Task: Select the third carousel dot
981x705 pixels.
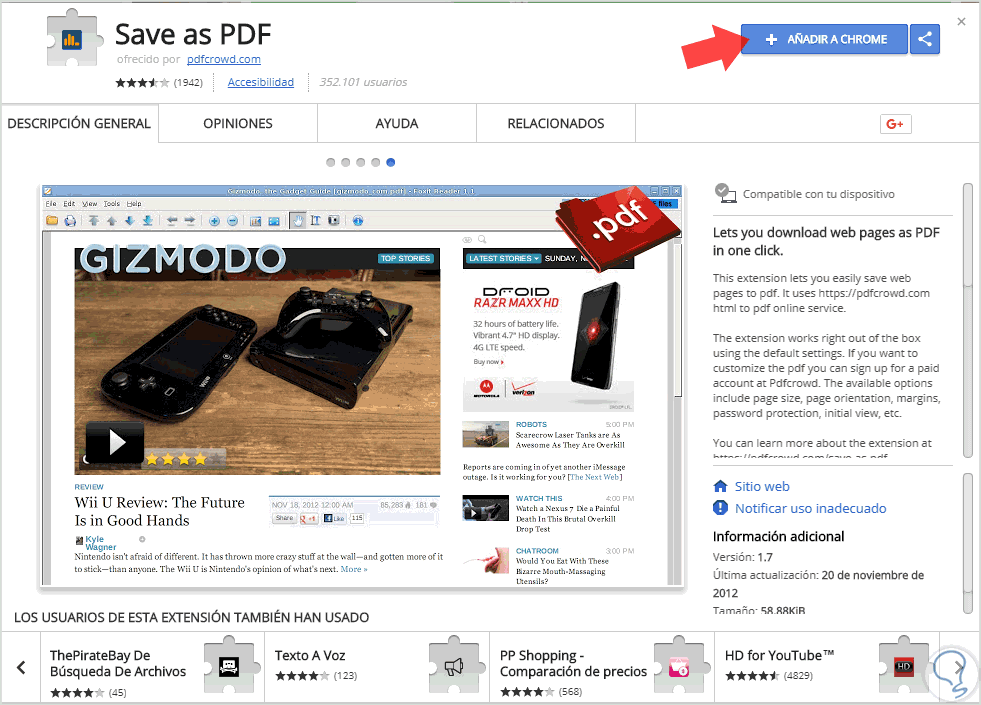Action: click(361, 163)
